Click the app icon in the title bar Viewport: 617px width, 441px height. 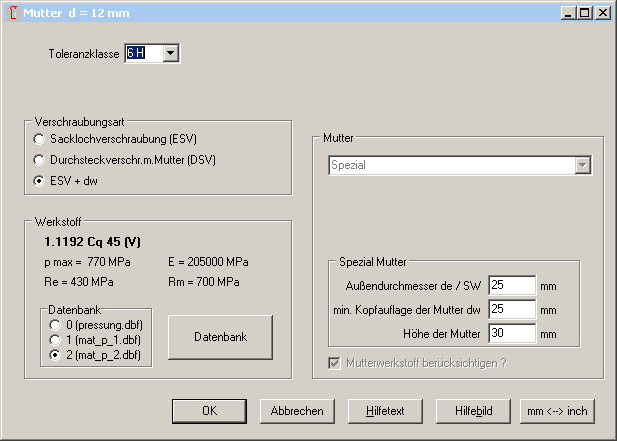[11, 13]
